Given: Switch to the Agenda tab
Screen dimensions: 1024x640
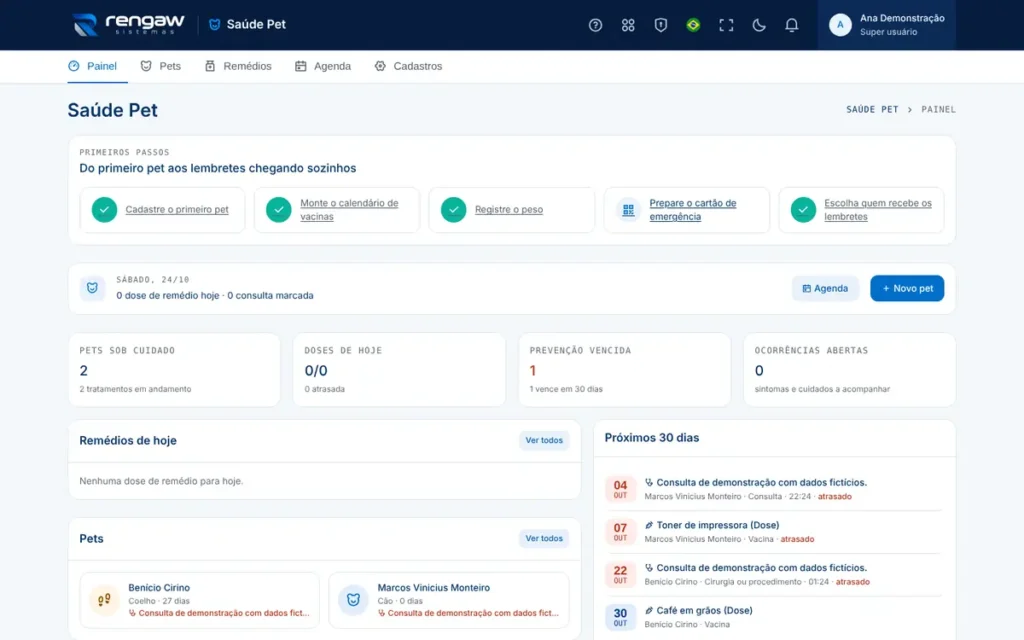Looking at the screenshot, I should [323, 66].
